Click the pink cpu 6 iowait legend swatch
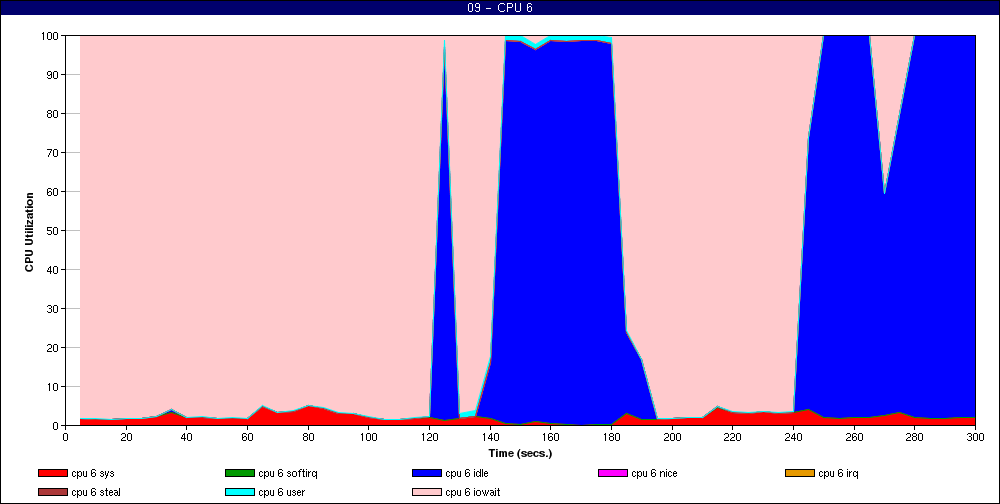This screenshot has height=504, width=1000. [x=427, y=493]
